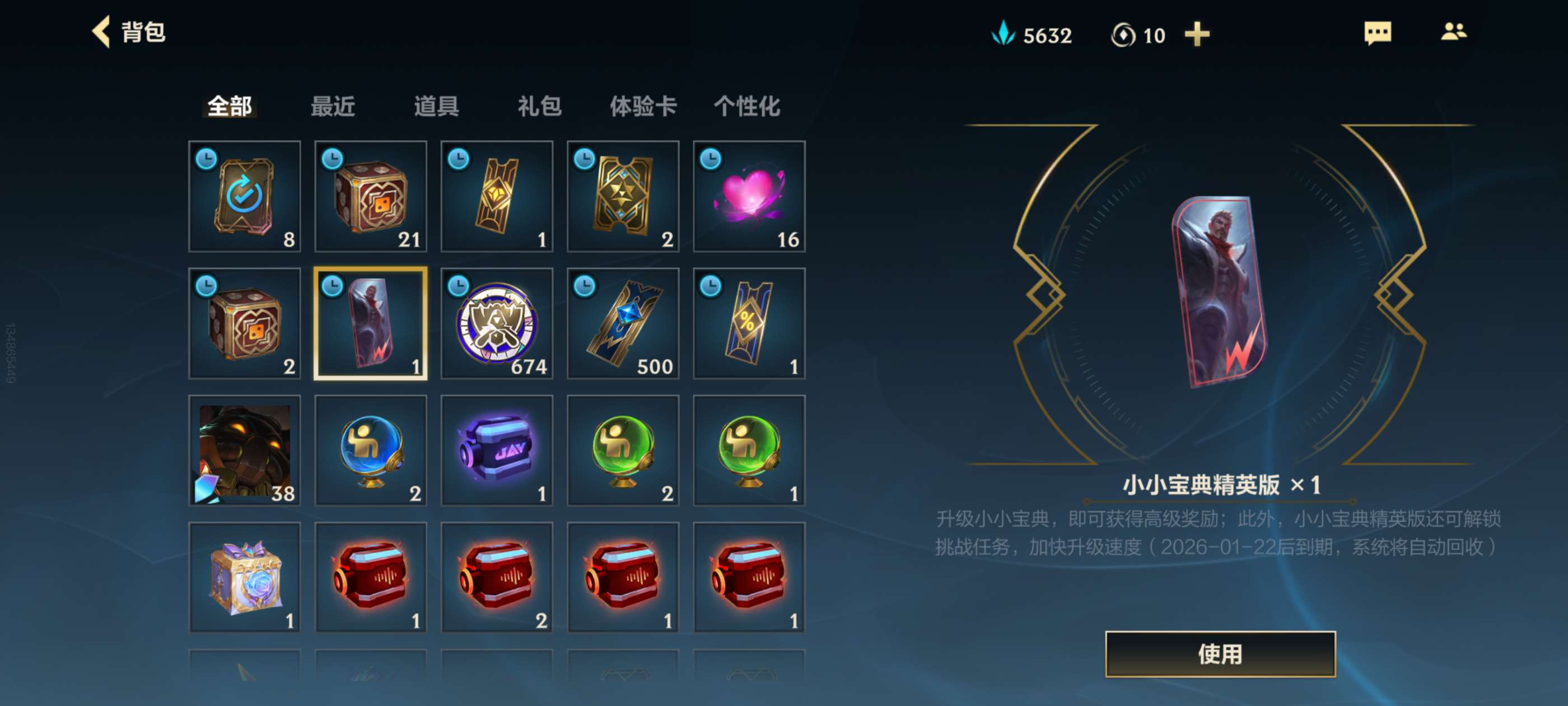This screenshot has height=706, width=1568.
Task: Switch to the 道具 tab
Action: click(436, 106)
